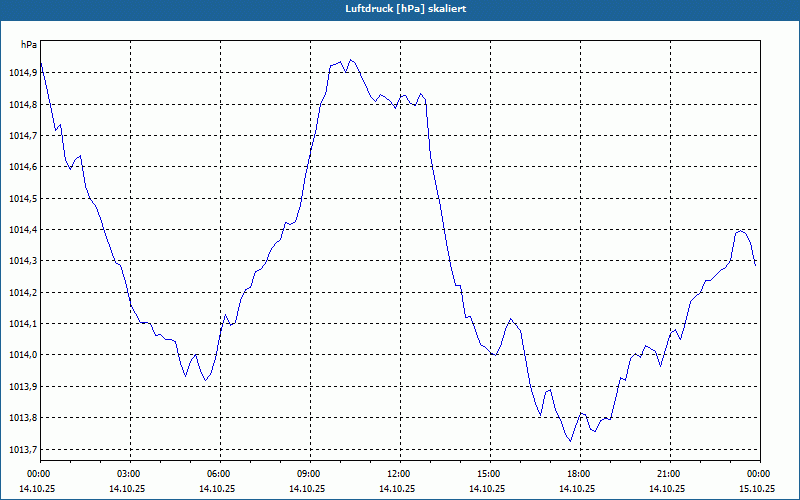800x500 pixels.
Task: Select the 1014,9 y-axis value
Action: coord(23,73)
